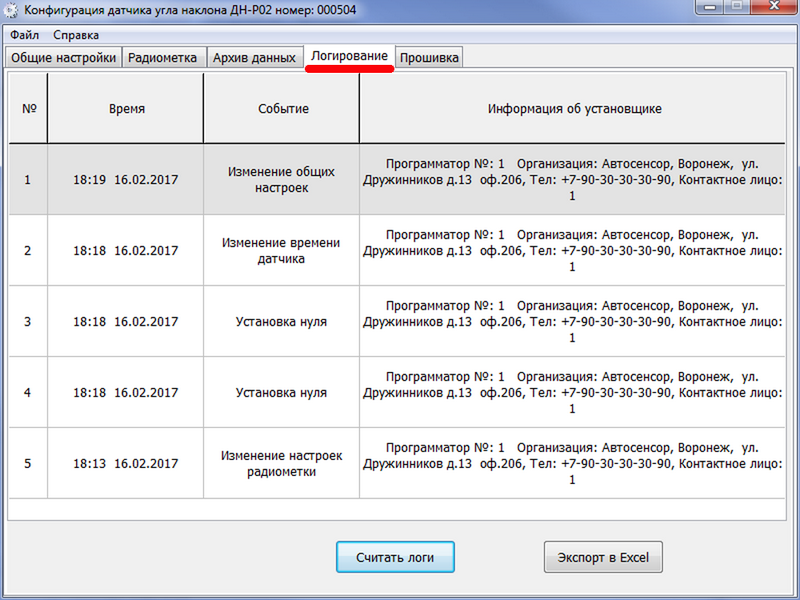800x600 pixels.
Task: Export the logs with Экспорт в Excel
Action: 603,557
